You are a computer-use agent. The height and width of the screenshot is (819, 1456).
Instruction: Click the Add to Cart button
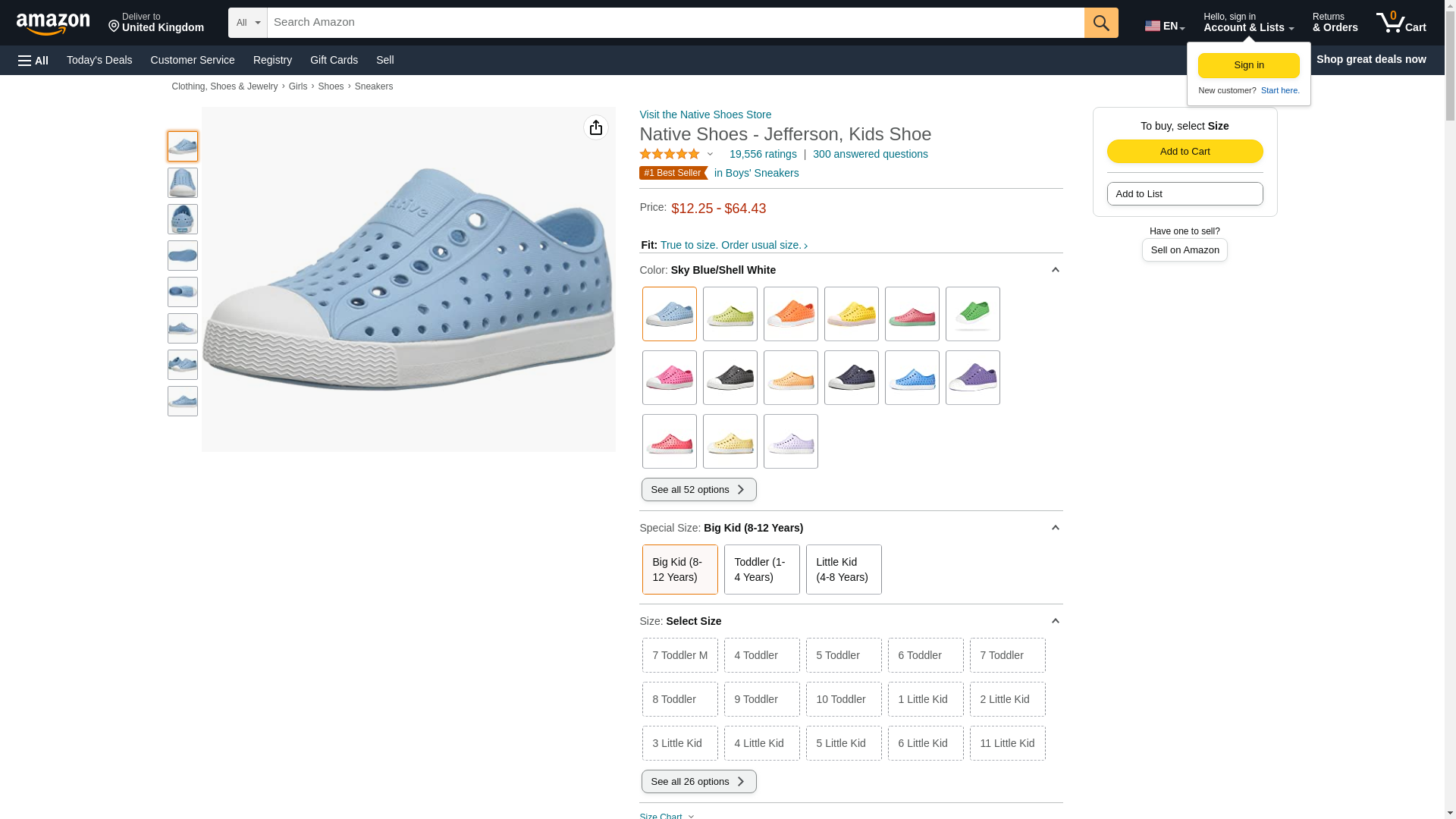tap(1185, 151)
